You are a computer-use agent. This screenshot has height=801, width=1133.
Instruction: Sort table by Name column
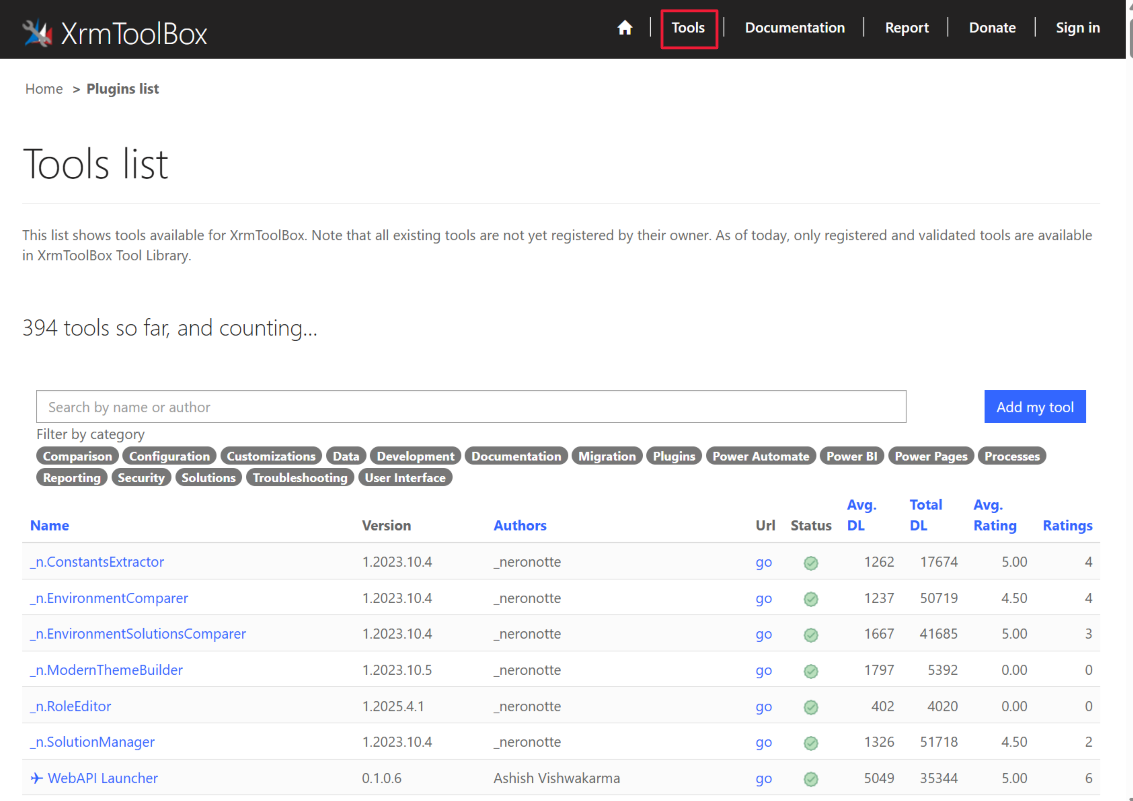tap(49, 526)
